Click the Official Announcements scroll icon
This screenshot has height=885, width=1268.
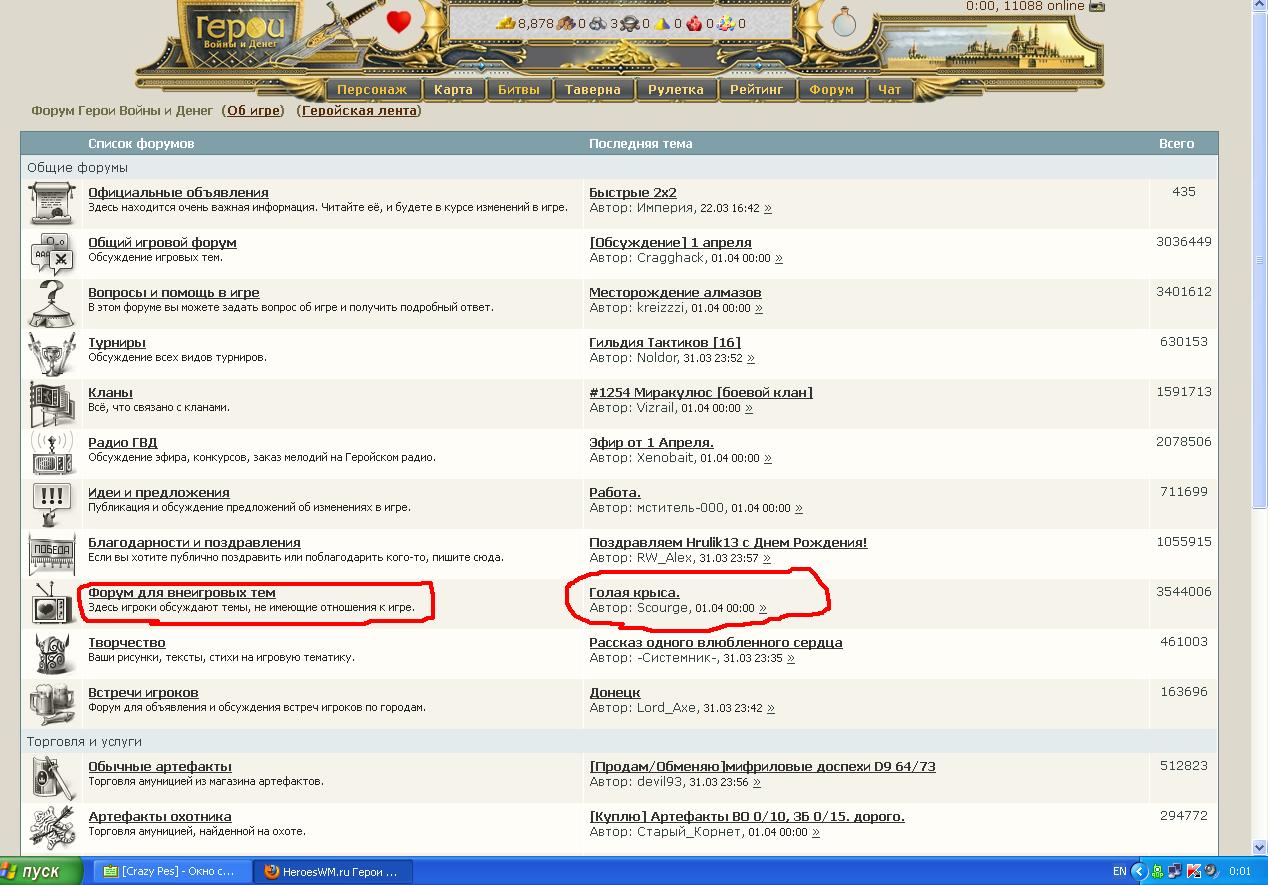click(52, 203)
